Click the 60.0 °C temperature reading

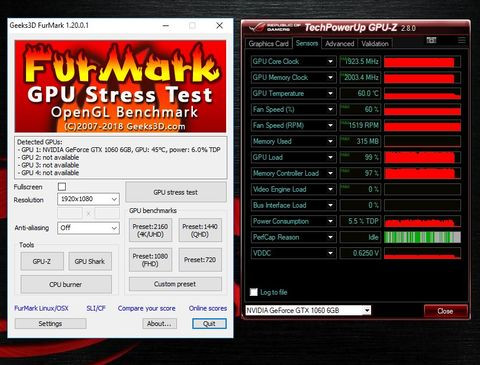pyautogui.click(x=360, y=94)
